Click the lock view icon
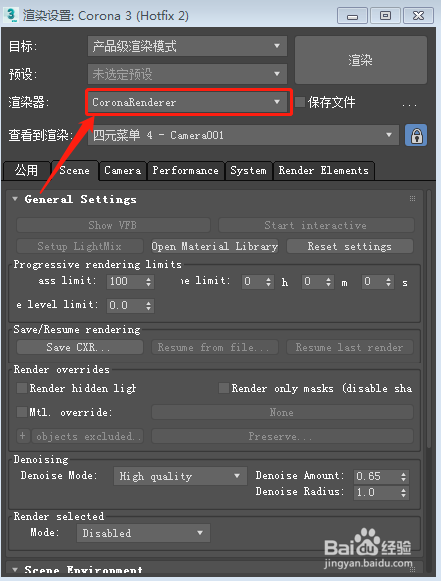The height and width of the screenshot is (581, 441). 416,135
